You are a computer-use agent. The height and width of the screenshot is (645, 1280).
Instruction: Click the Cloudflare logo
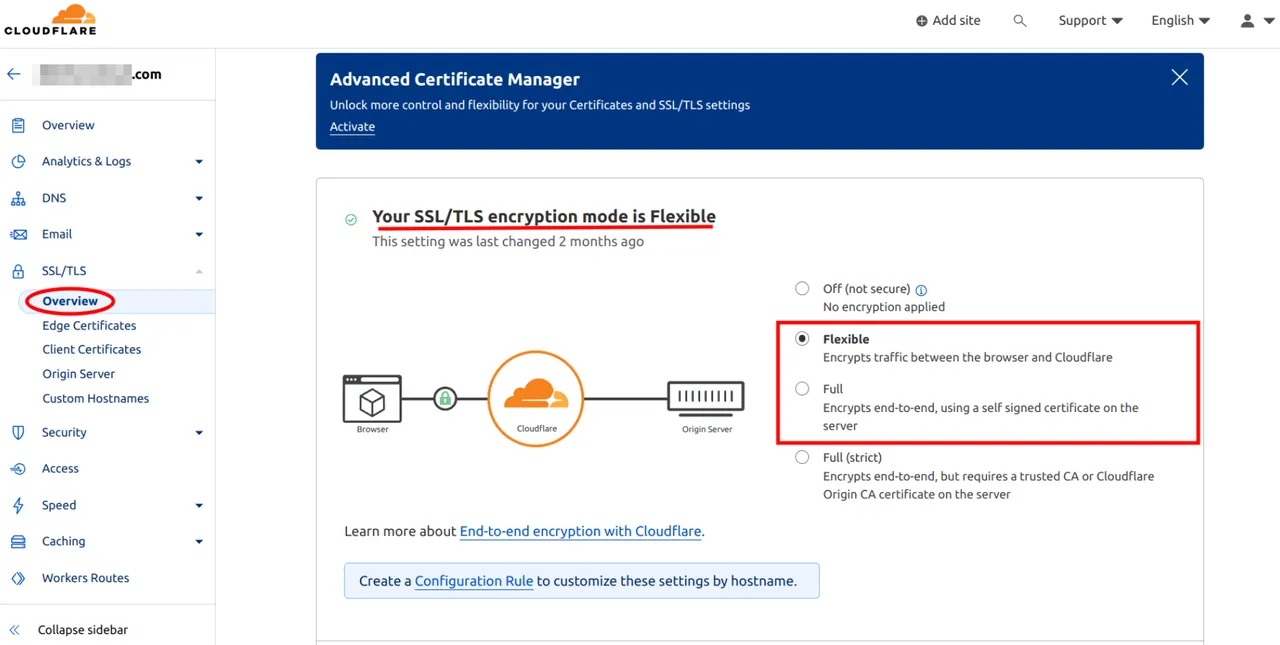coord(51,20)
